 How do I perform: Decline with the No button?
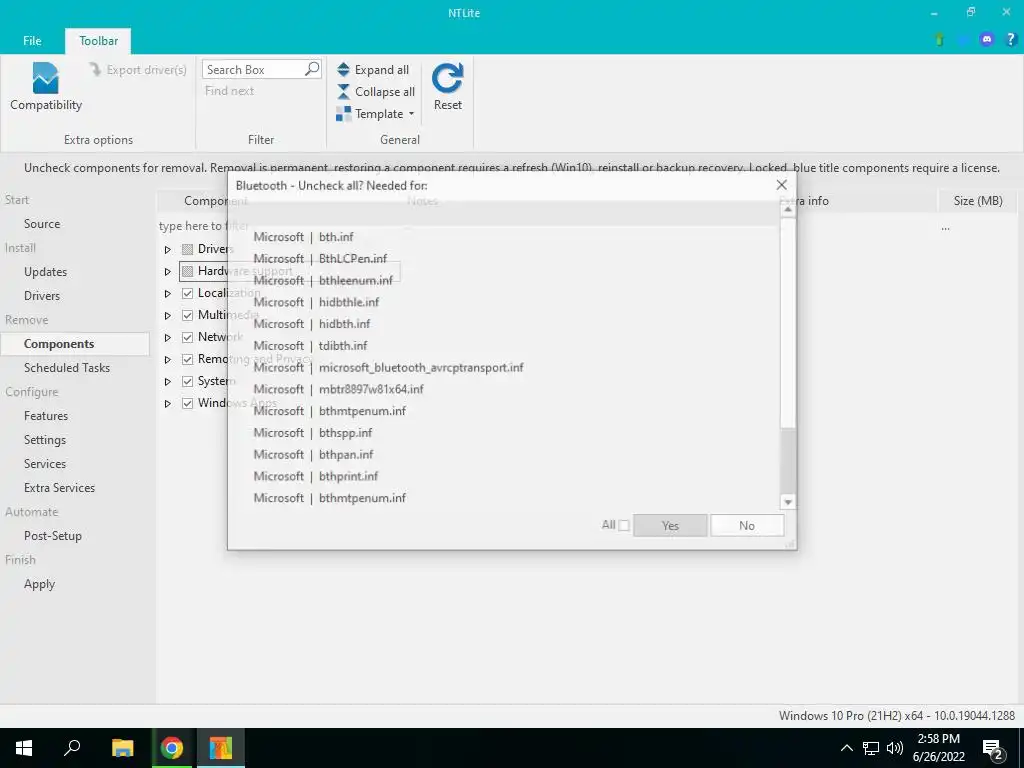(x=747, y=526)
